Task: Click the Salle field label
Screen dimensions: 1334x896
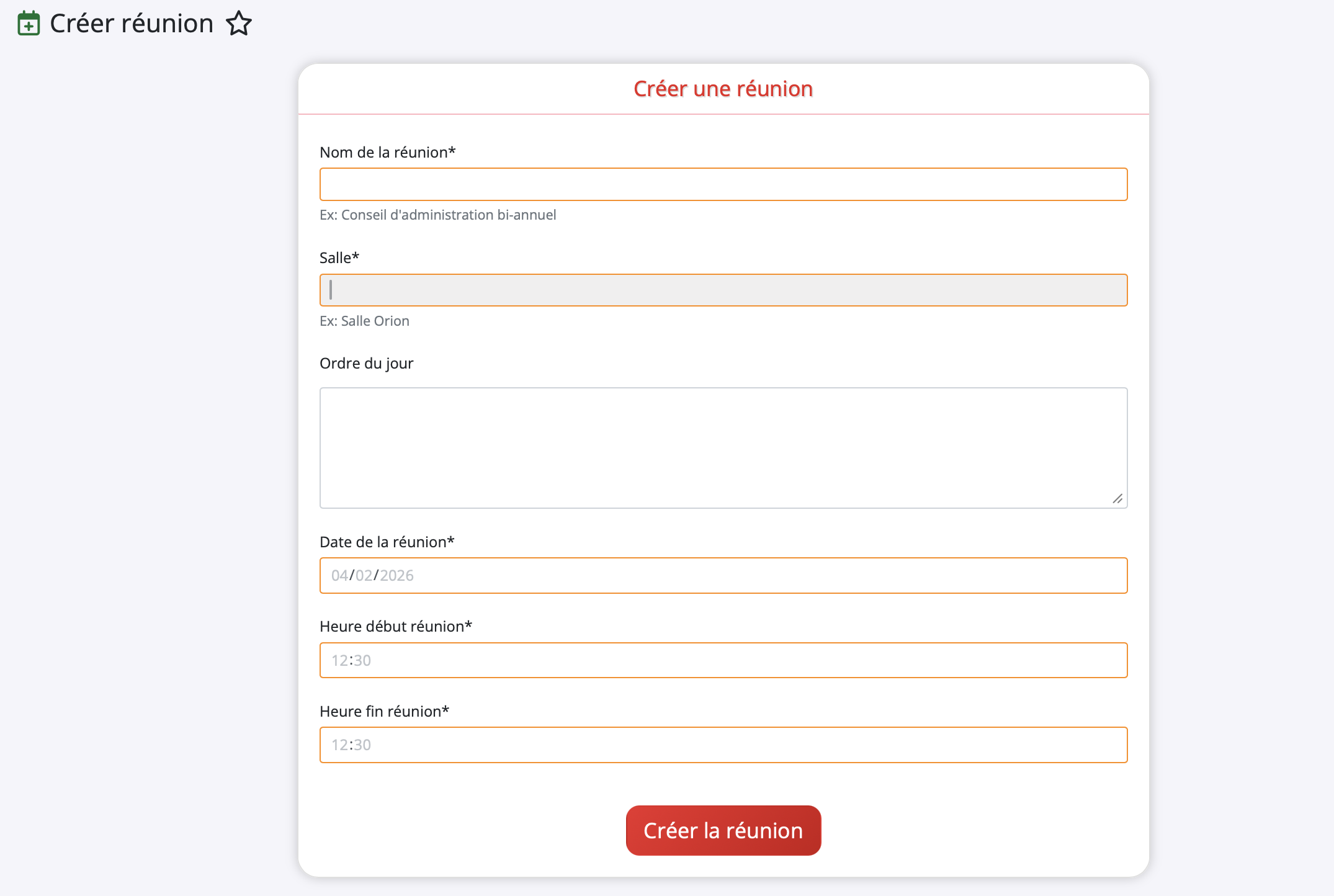Action: 339,258
